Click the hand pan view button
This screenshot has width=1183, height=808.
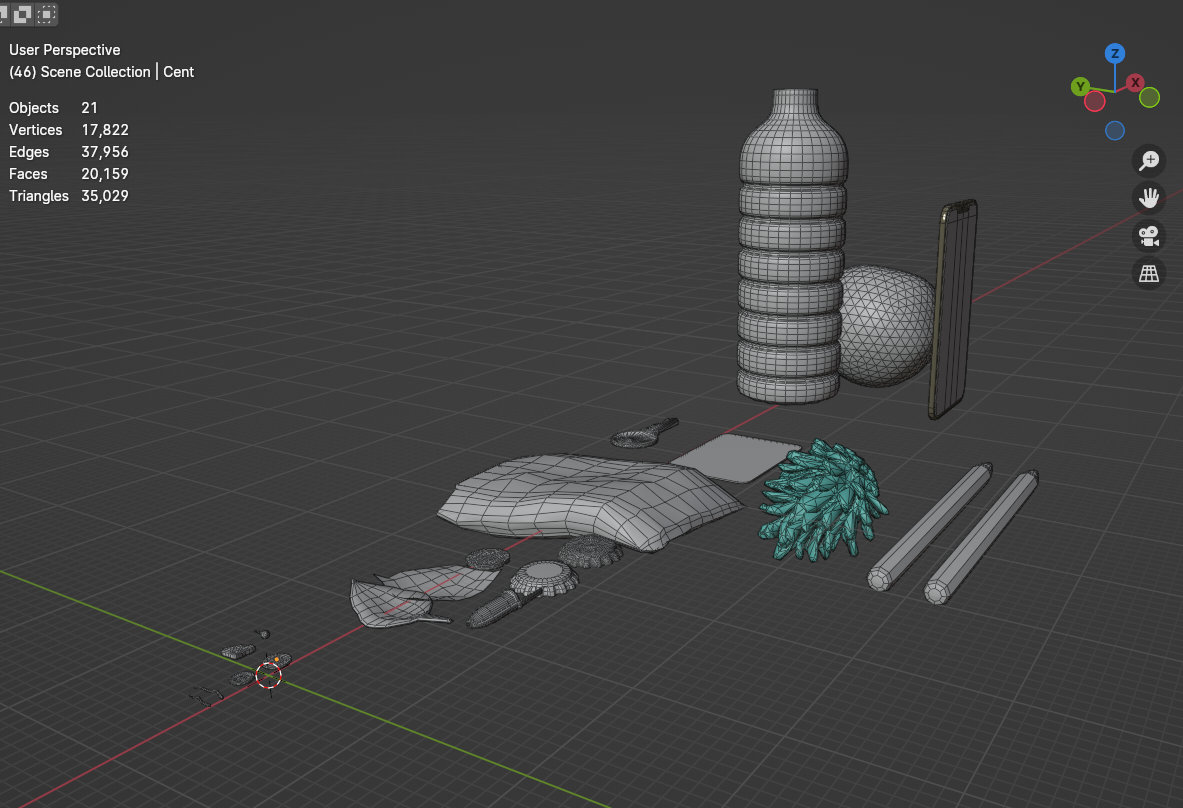click(x=1148, y=198)
